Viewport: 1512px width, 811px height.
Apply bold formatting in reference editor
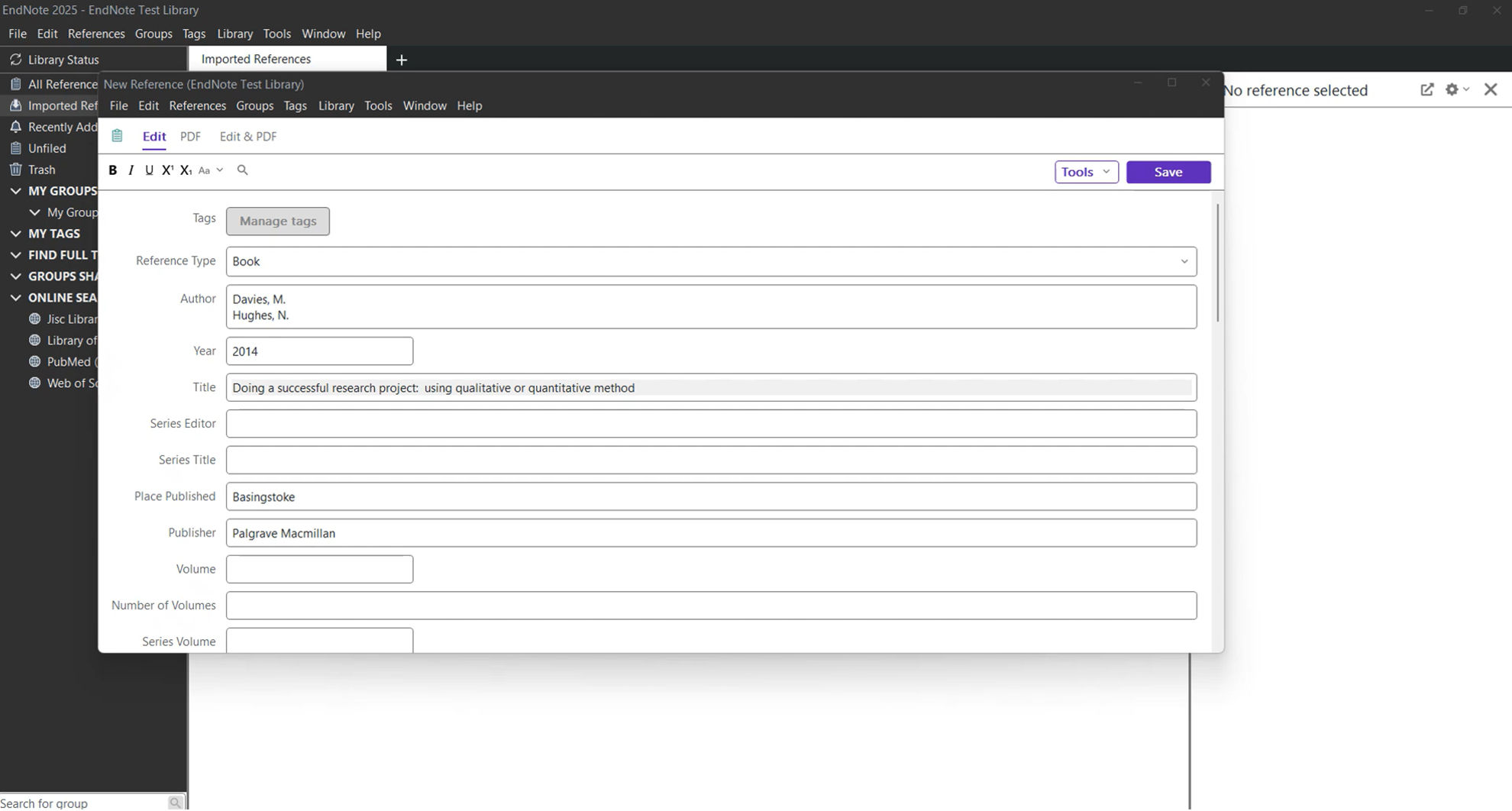(113, 170)
